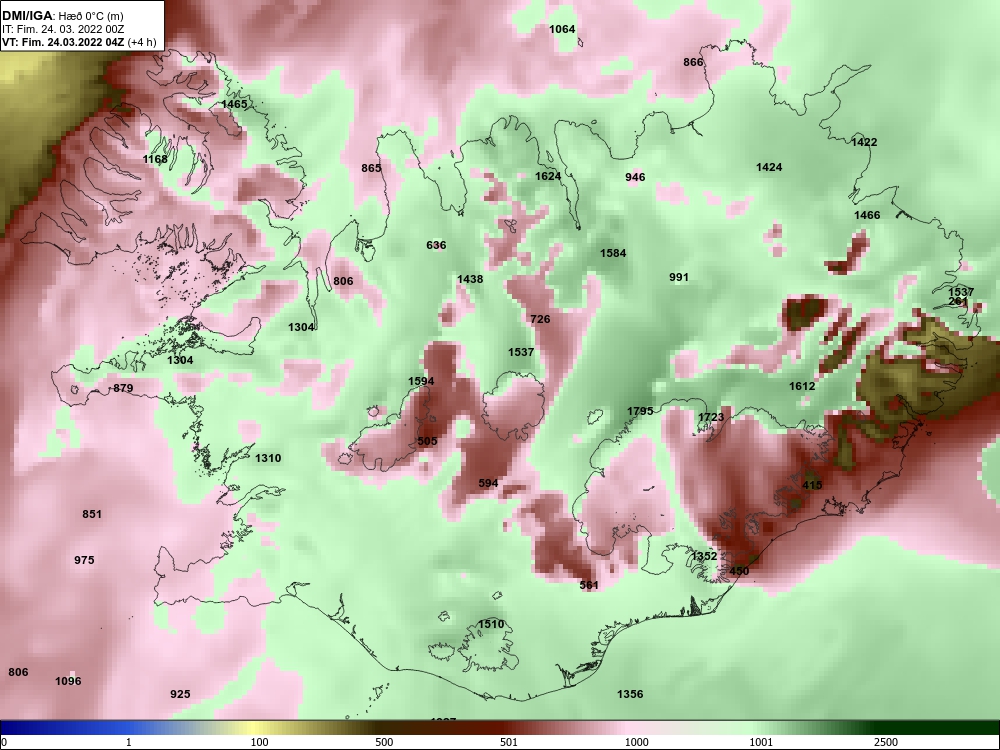Click the map value 636
The width and height of the screenshot is (1000, 750).
pyautogui.click(x=436, y=245)
